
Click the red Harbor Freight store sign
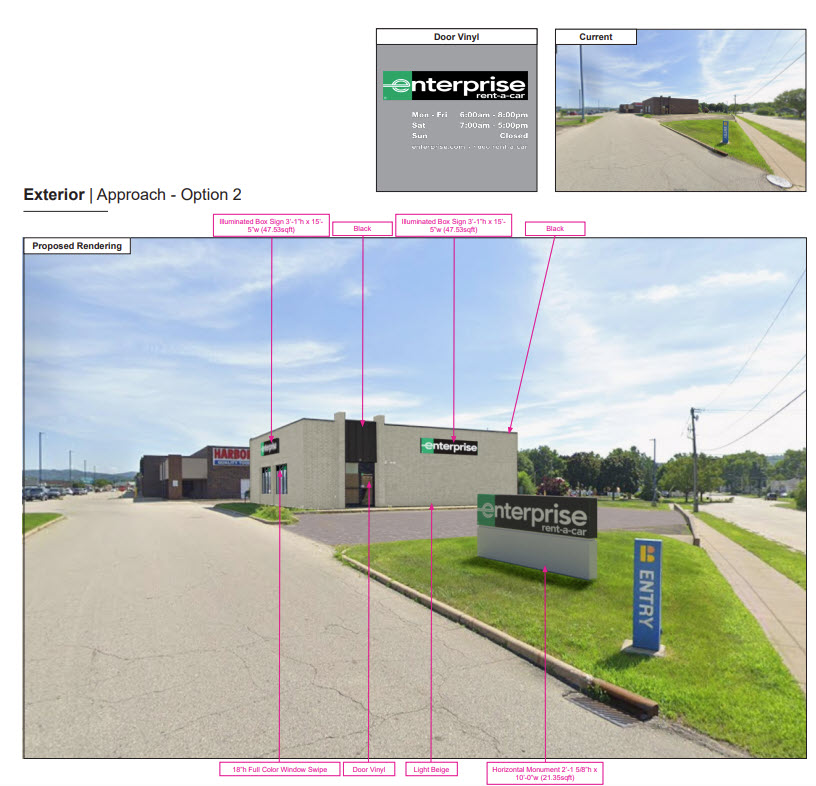tap(229, 454)
